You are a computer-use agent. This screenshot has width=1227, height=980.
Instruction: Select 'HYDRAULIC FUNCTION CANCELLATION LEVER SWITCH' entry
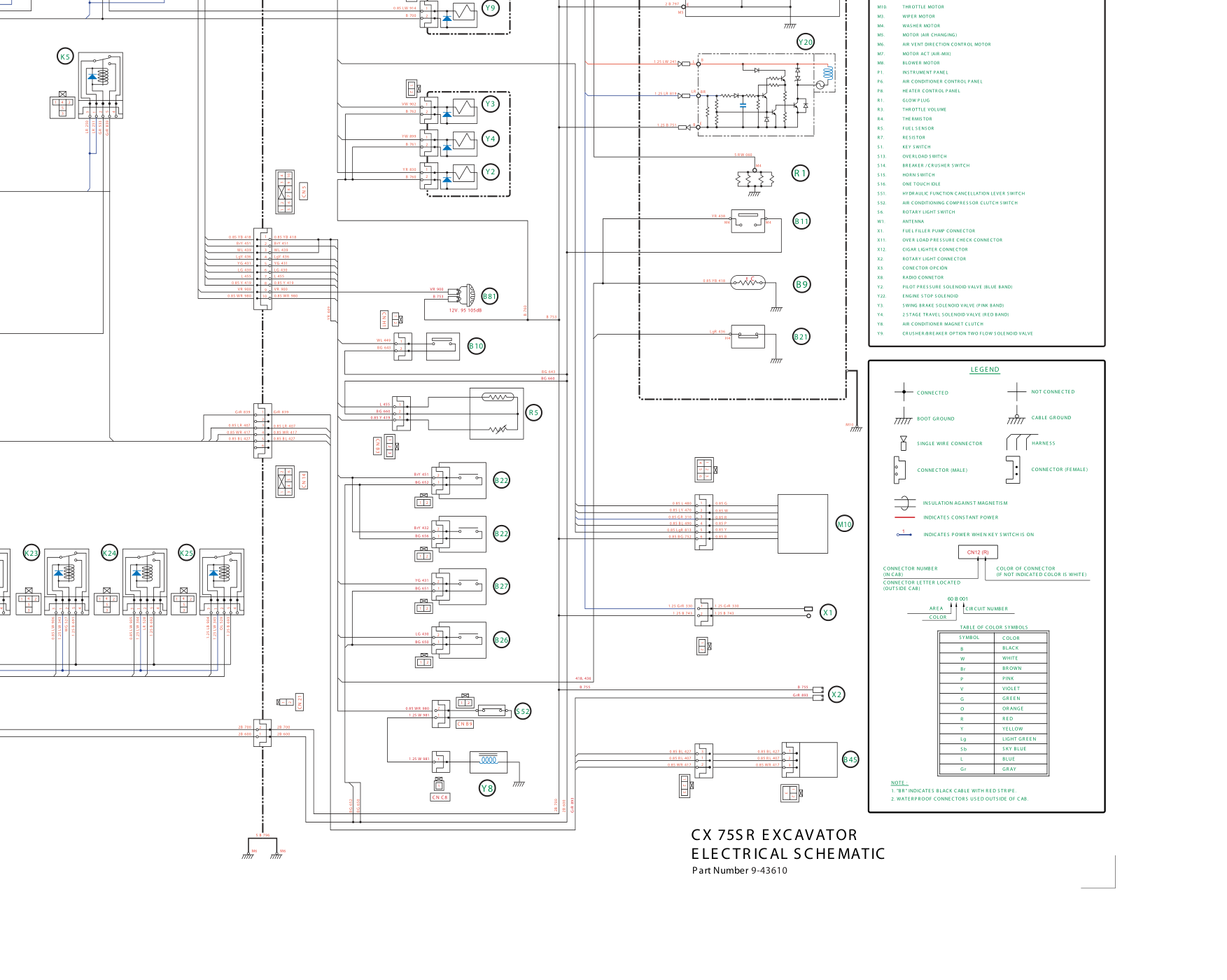[x=963, y=194]
